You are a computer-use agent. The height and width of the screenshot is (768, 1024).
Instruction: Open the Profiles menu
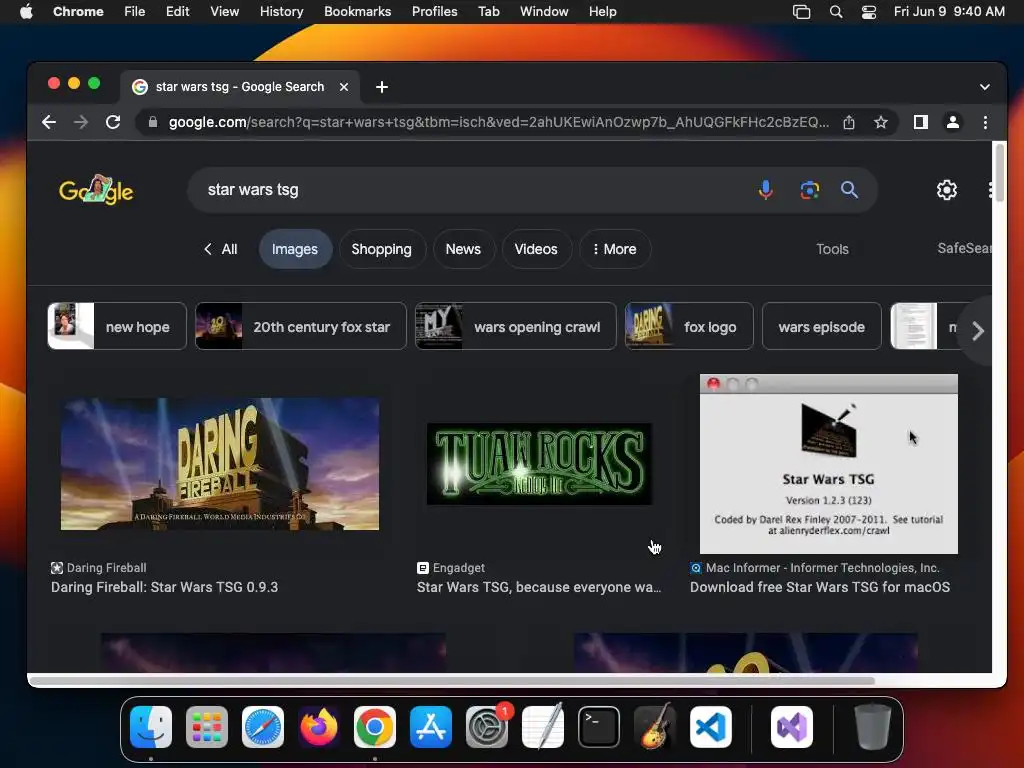click(434, 12)
